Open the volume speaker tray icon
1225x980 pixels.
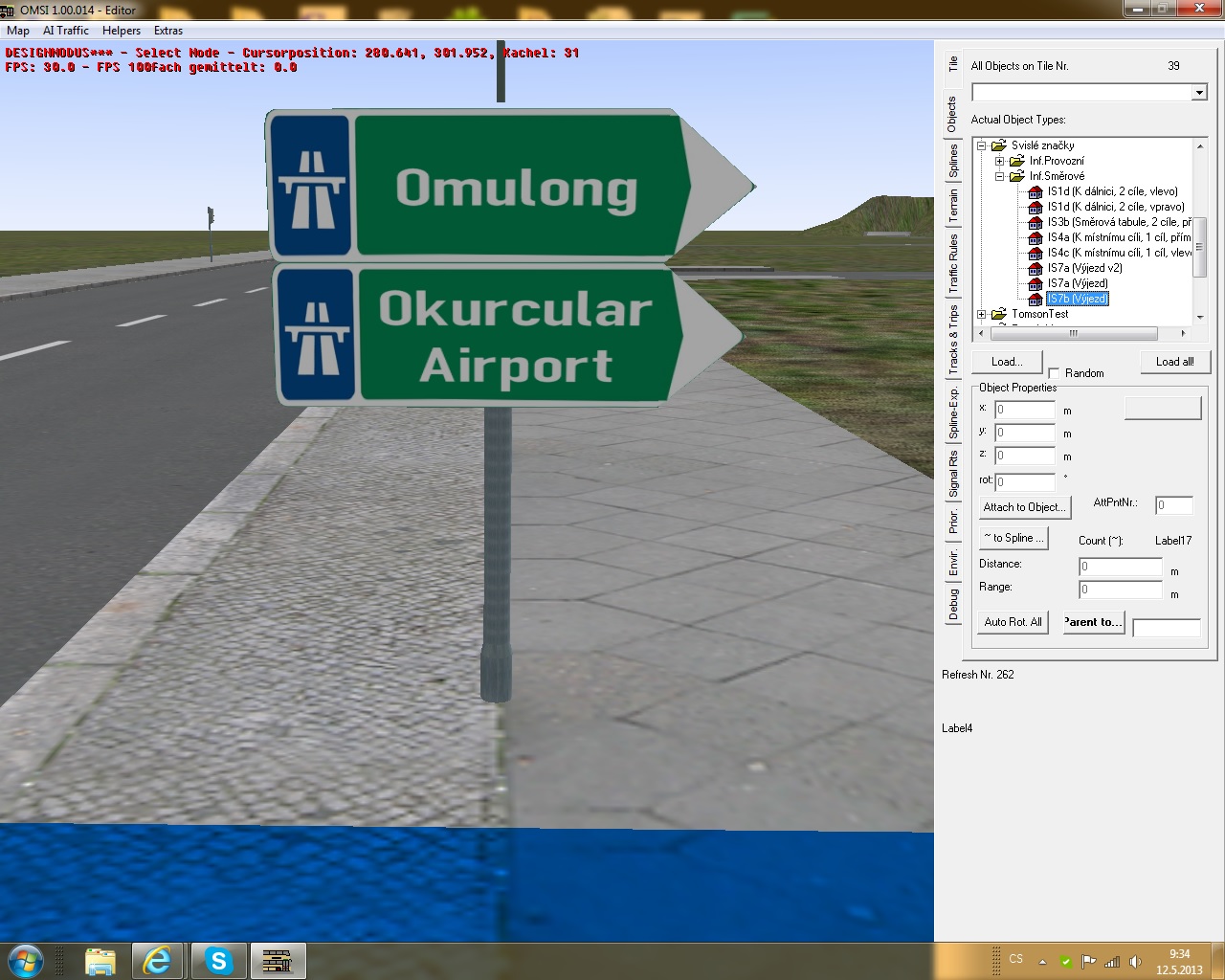coord(1135,962)
